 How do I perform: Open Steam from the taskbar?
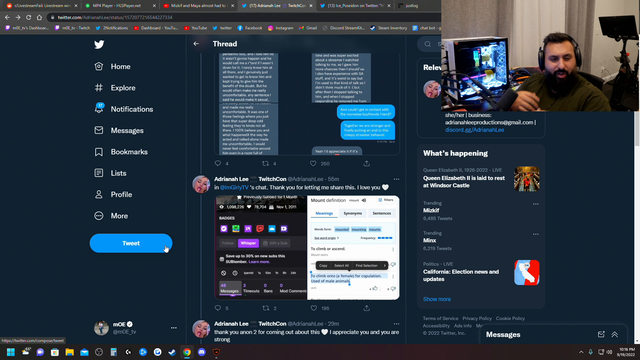coord(172,352)
